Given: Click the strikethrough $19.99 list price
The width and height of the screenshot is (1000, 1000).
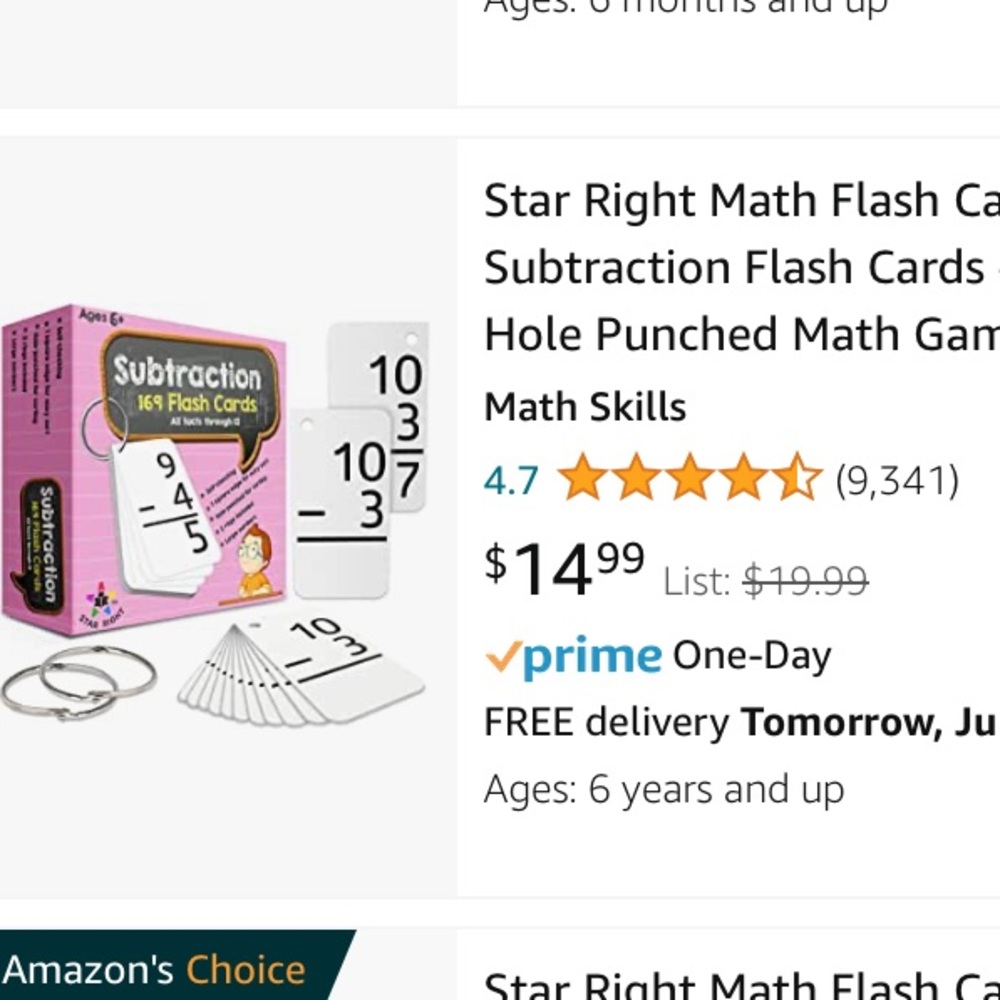Looking at the screenshot, I should coord(805,580).
